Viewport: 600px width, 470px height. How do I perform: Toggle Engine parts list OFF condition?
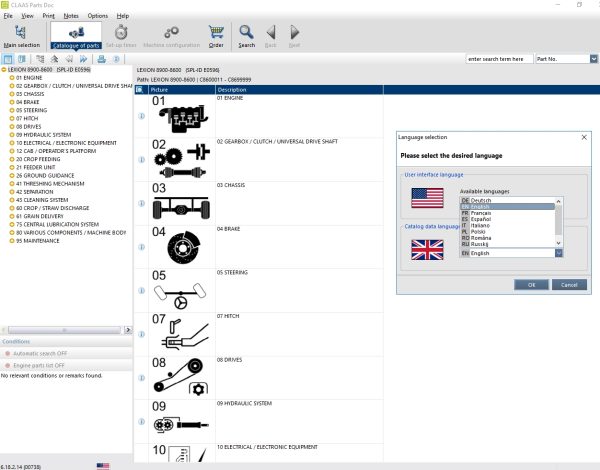pos(66,366)
